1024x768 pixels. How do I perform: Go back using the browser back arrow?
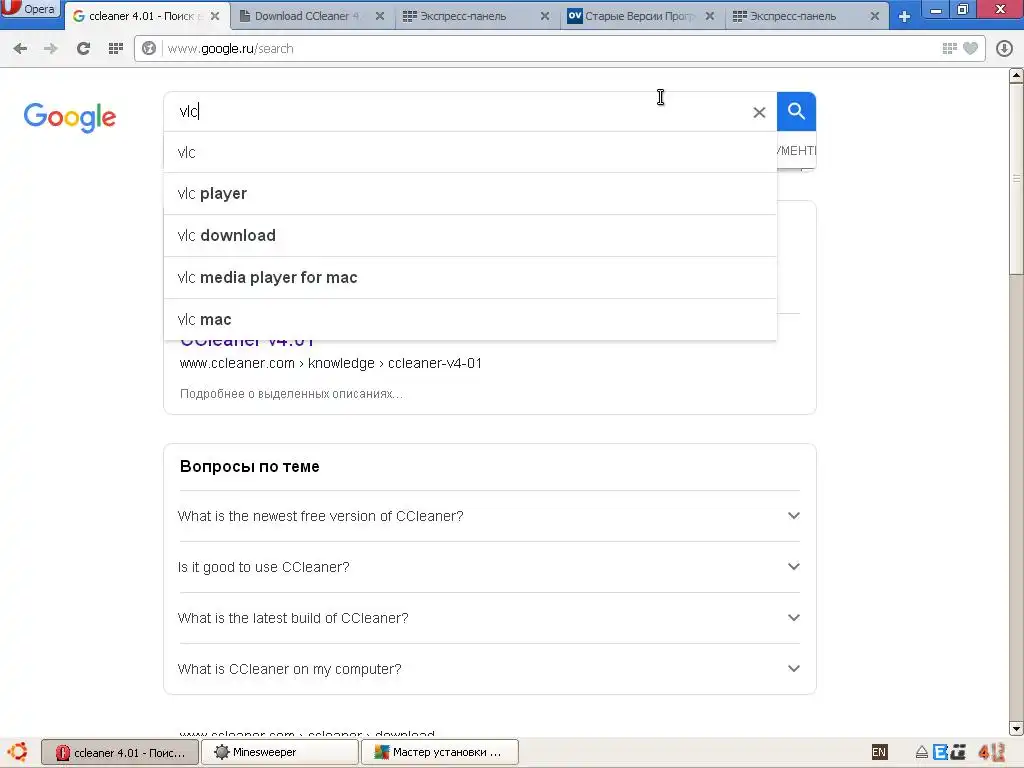click(20, 48)
